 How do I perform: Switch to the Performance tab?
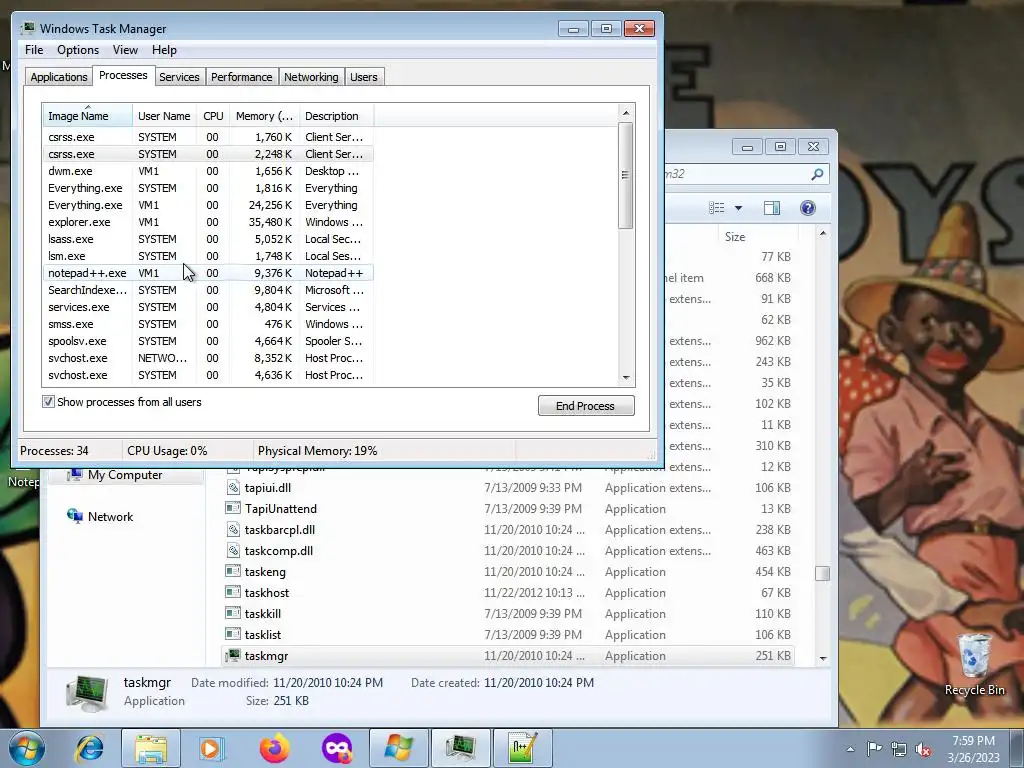click(x=241, y=77)
